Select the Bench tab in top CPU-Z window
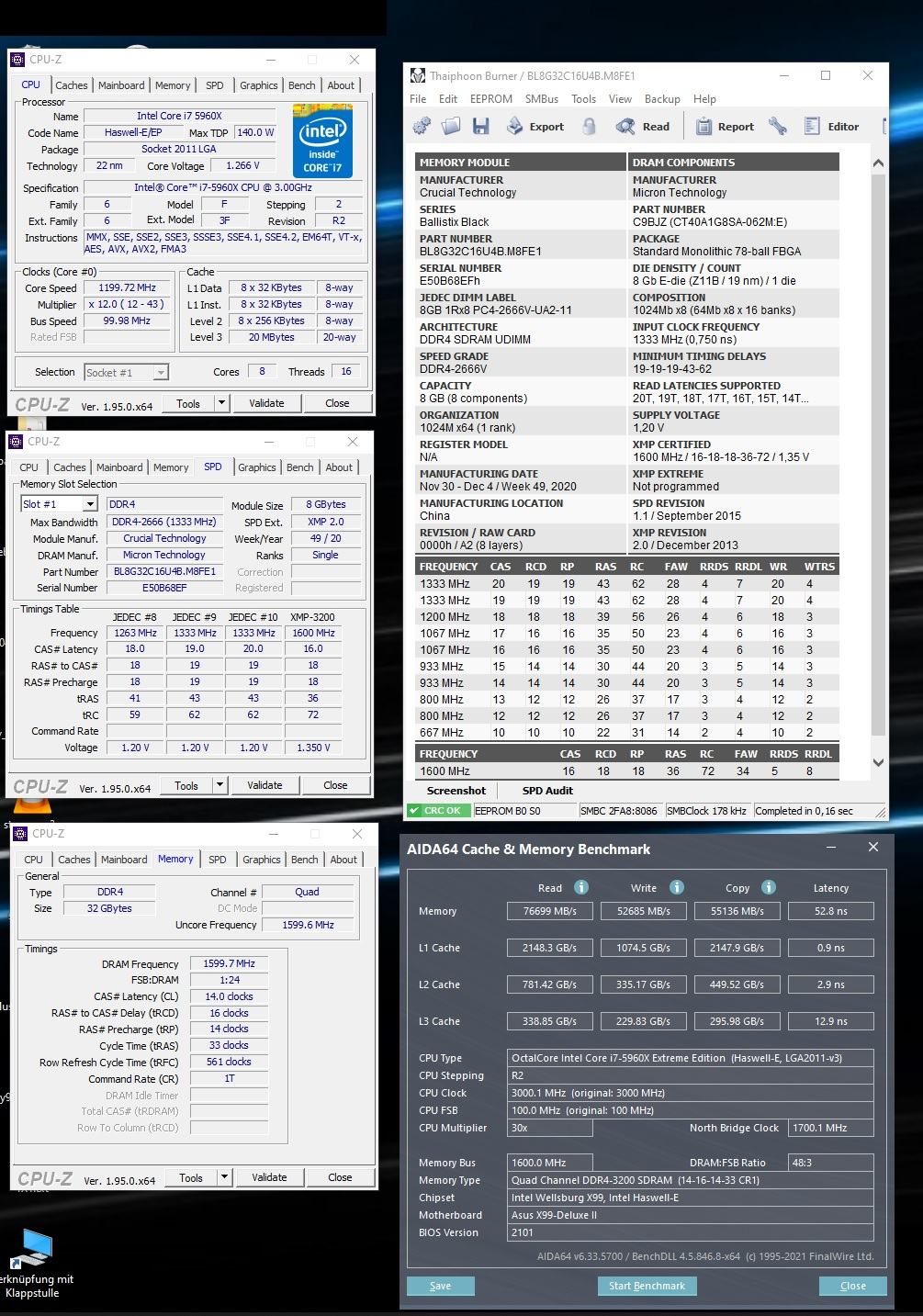The image size is (923, 1316). (301, 85)
